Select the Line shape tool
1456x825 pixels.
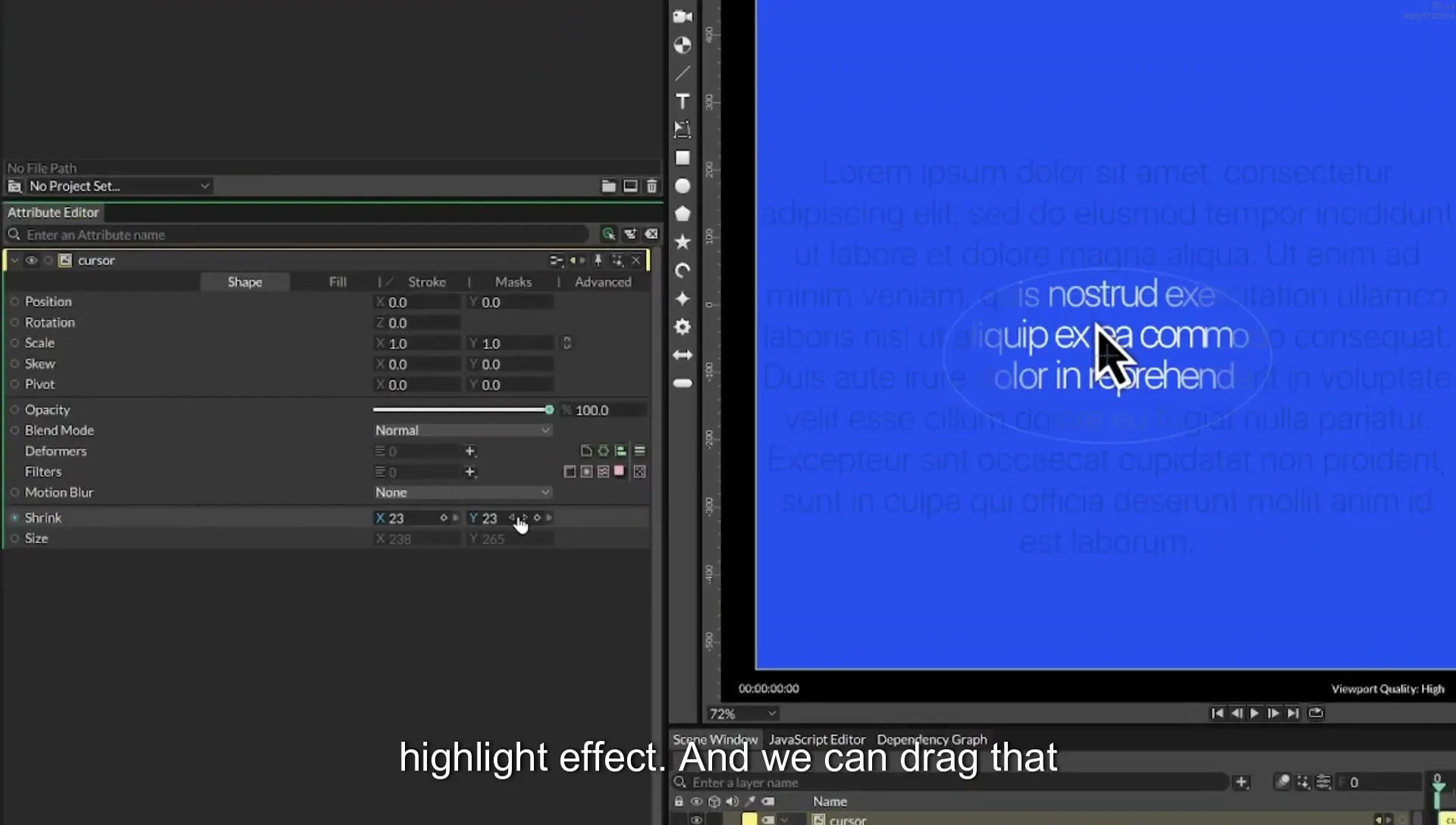point(682,73)
